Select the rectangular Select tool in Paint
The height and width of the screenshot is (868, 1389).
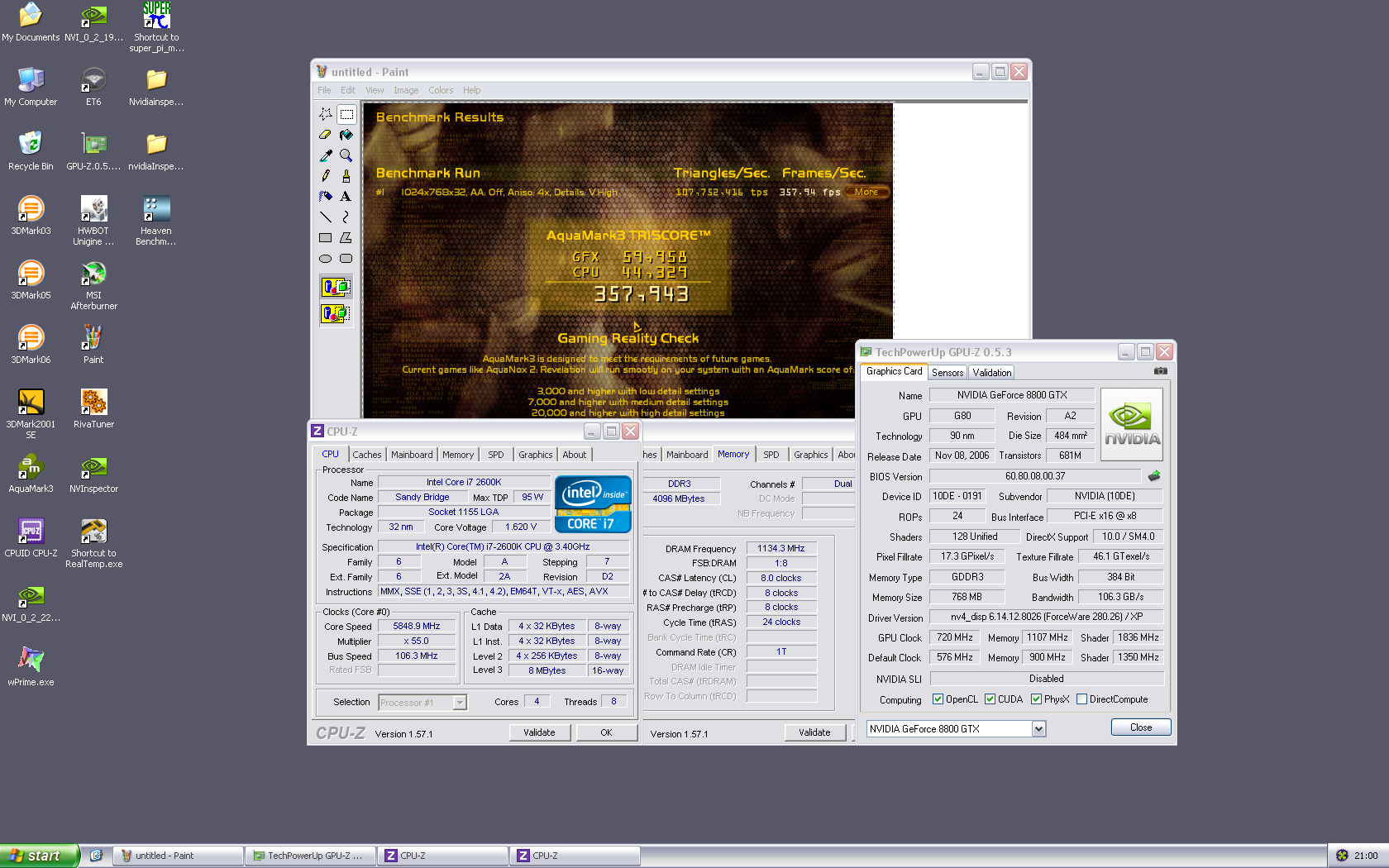346,114
